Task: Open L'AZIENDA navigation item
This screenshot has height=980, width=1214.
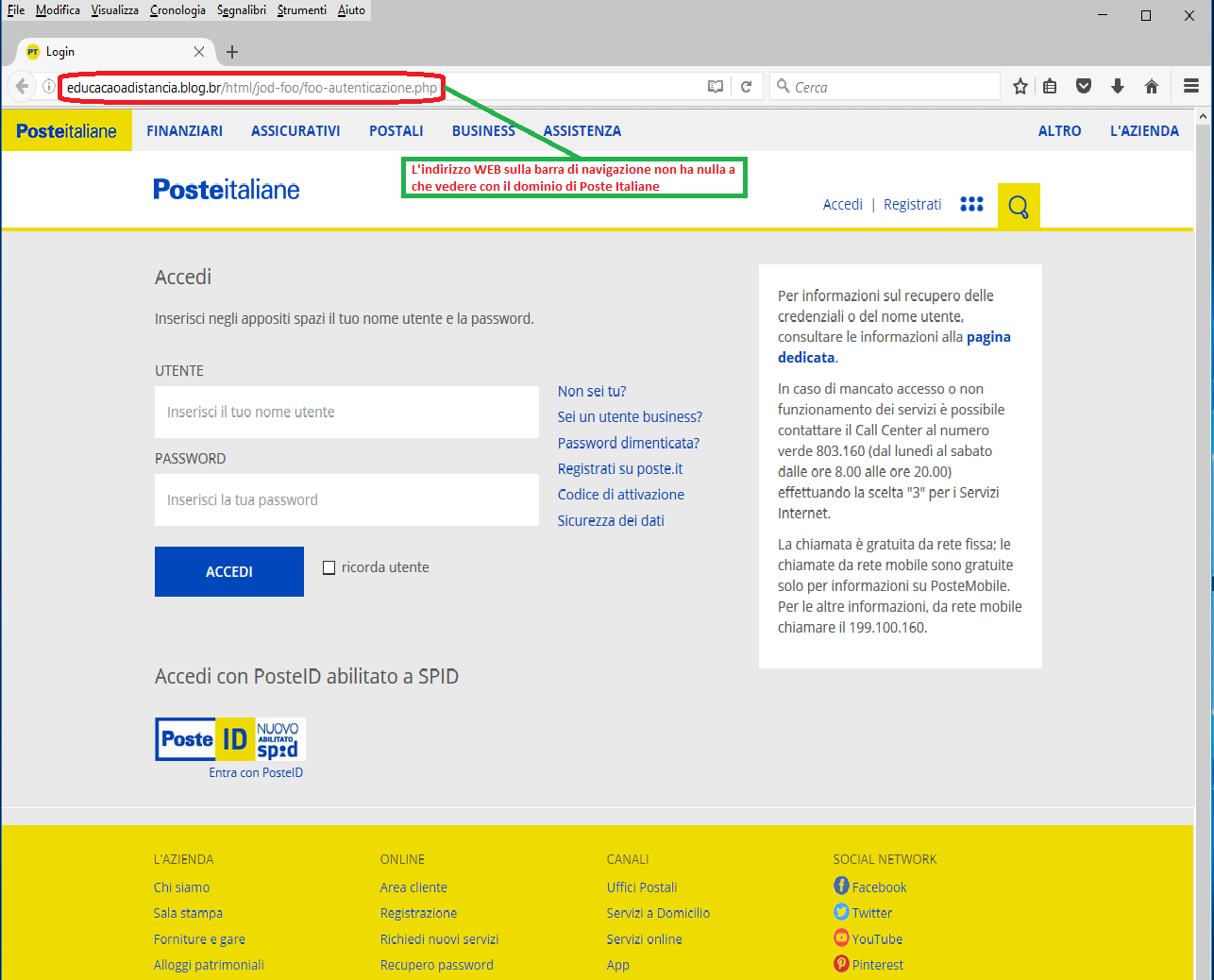Action: 1144,131
